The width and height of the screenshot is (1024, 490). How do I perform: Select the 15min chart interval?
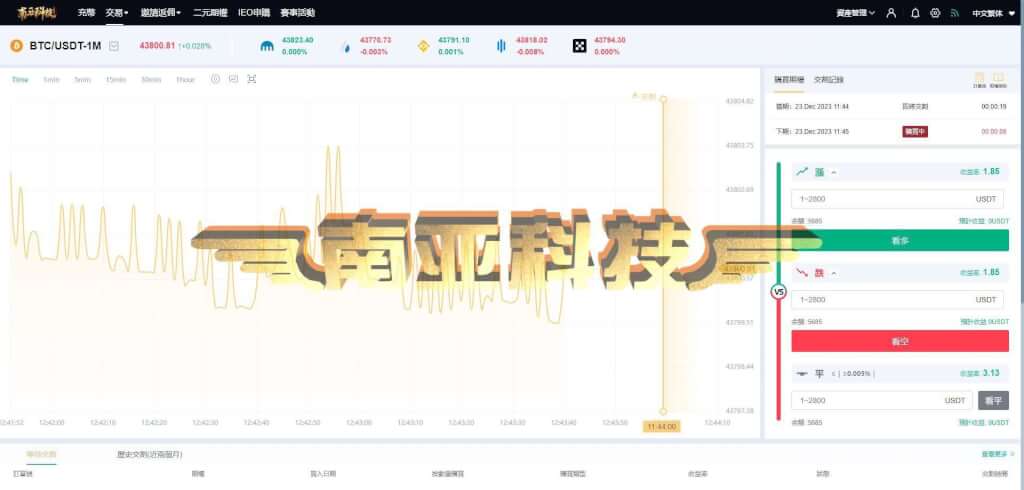(116, 80)
